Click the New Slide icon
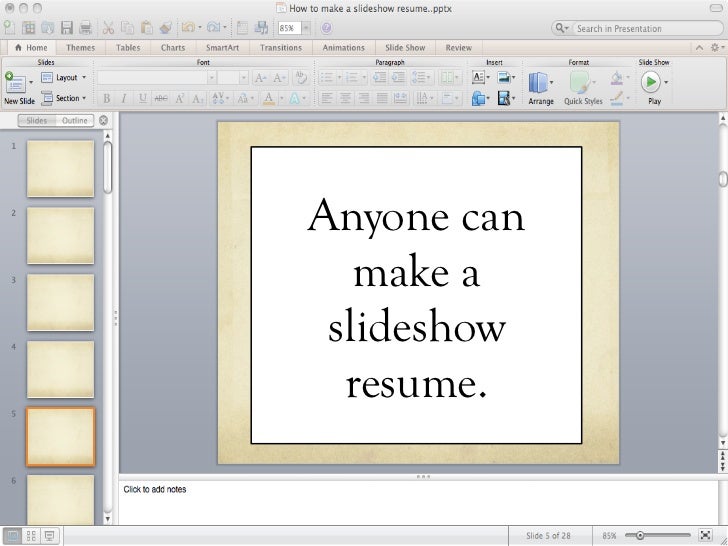Screen dimensions: 728x546 tap(15, 83)
